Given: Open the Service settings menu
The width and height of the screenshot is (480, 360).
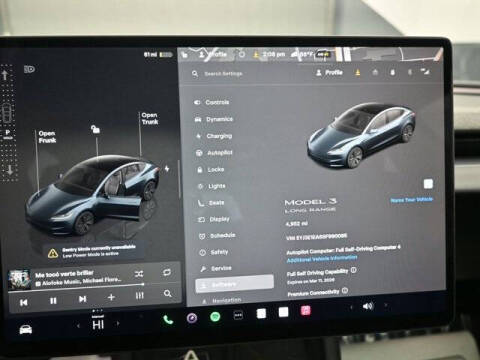Looking at the screenshot, I should click(x=216, y=268).
